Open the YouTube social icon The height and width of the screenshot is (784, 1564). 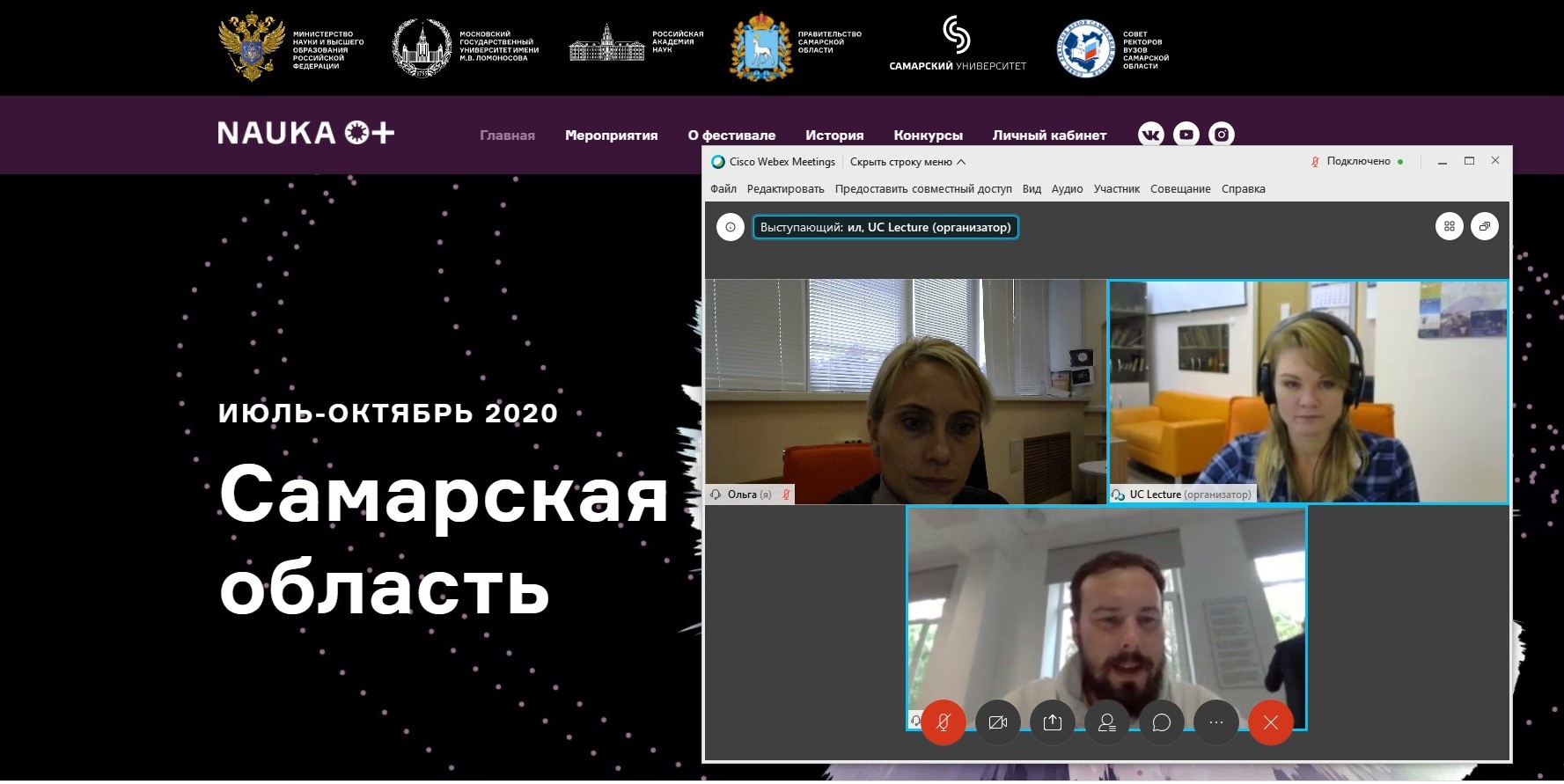[1186, 135]
